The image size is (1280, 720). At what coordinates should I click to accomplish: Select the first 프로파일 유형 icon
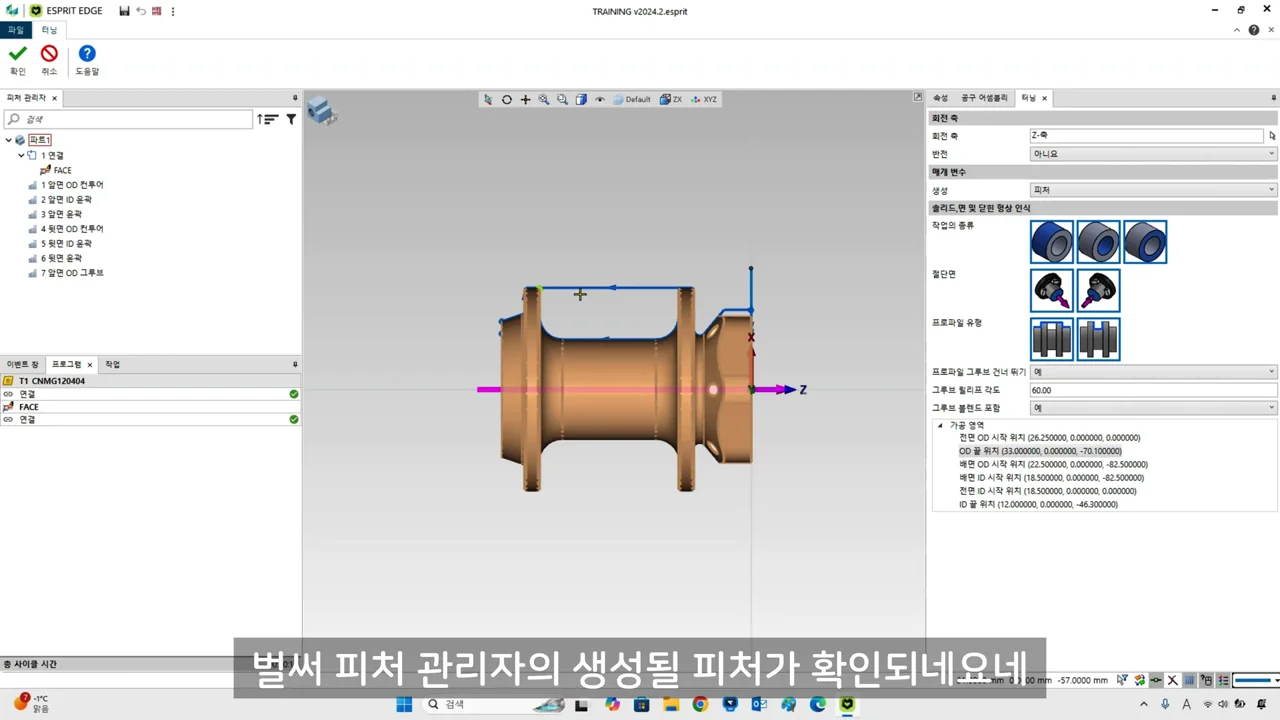(1052, 339)
